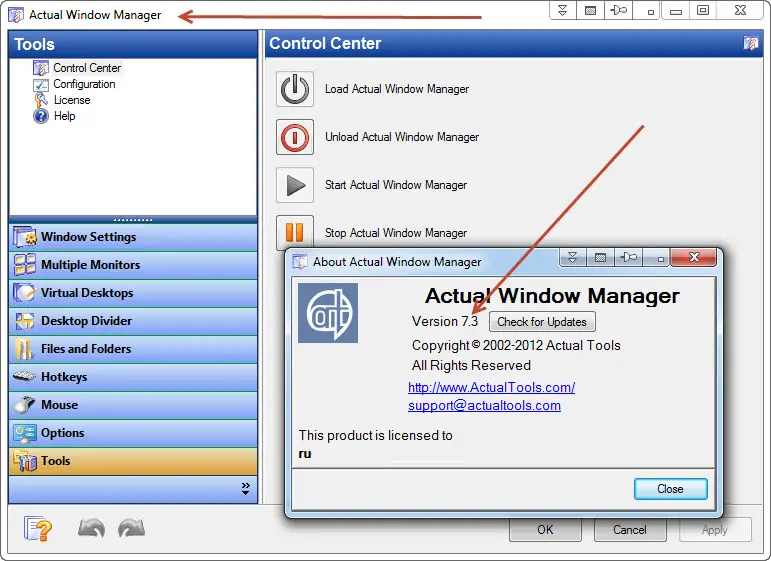The height and width of the screenshot is (561, 771).
Task: Click the About dialog title bar icon
Action: pos(300,262)
